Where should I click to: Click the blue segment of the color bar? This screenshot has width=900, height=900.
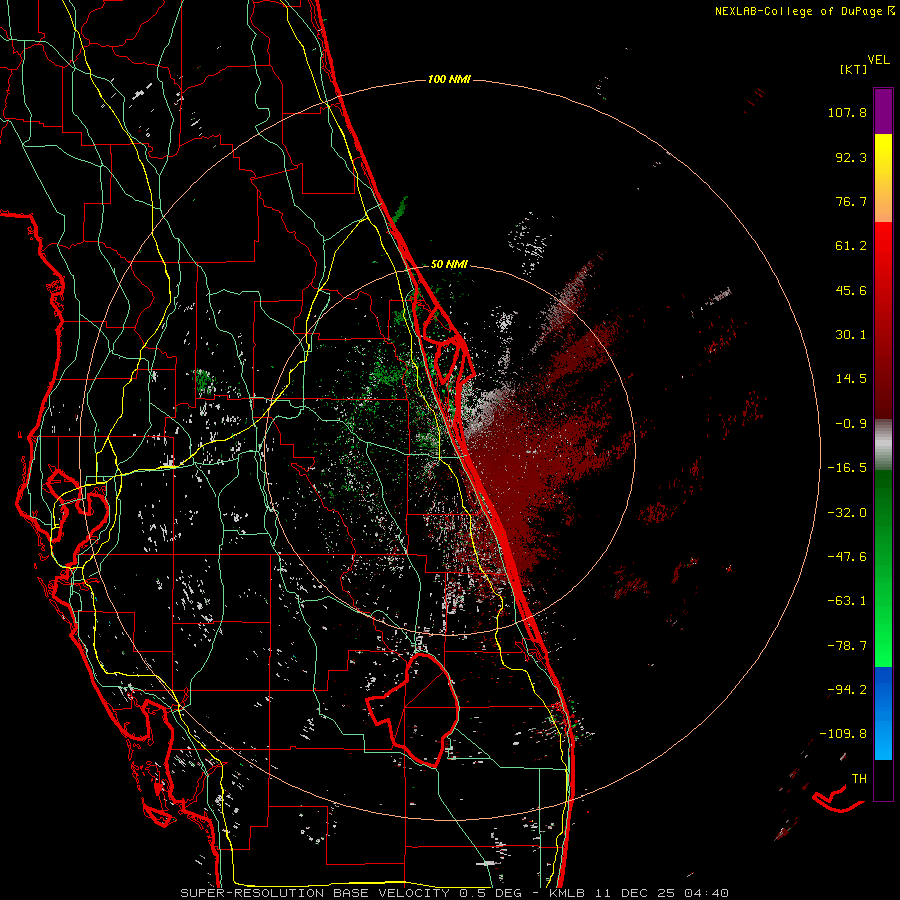coord(883,713)
